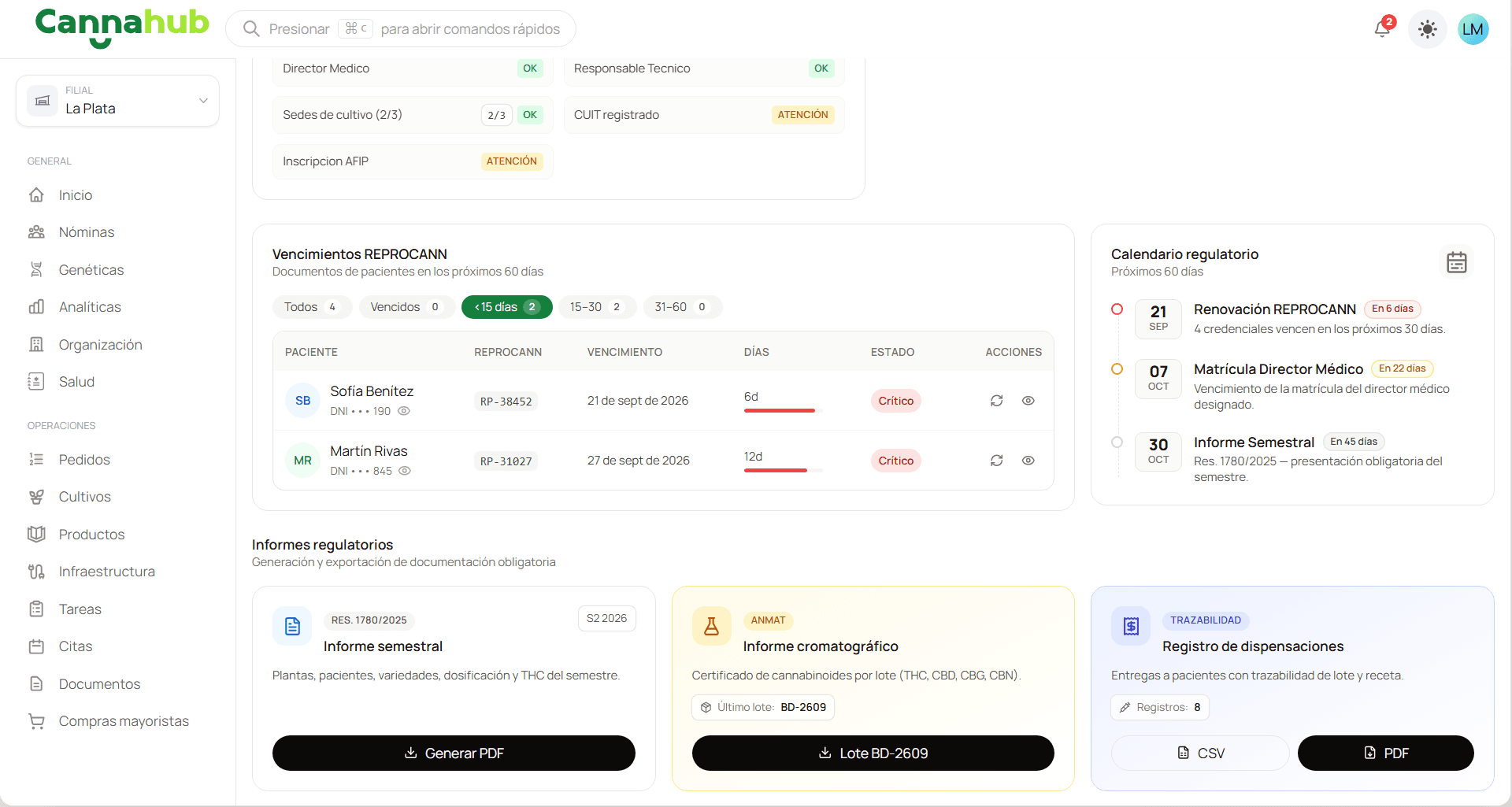The image size is (1512, 807).
Task: Export dispensaciones as PDF
Action: [1386, 753]
